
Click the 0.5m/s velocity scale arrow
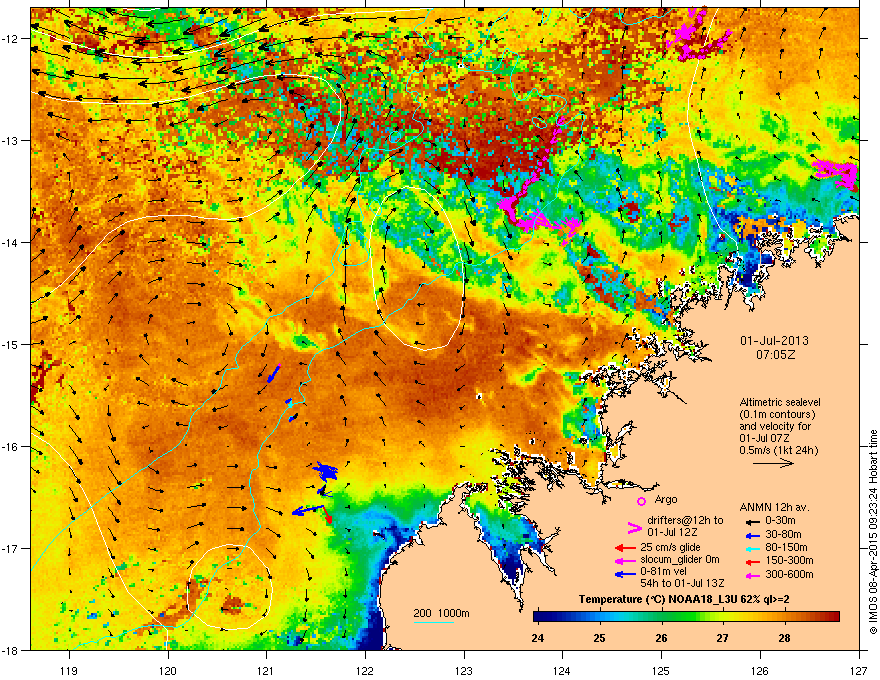pos(773,463)
